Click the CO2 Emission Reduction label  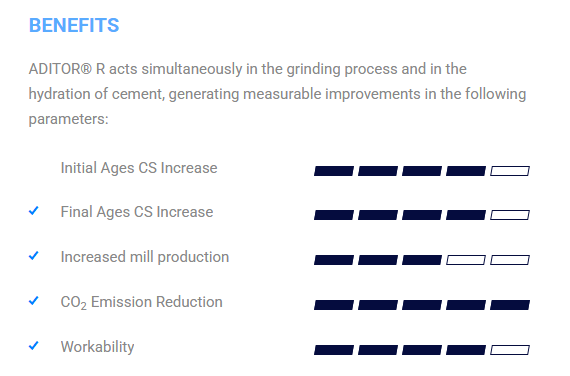tap(141, 302)
